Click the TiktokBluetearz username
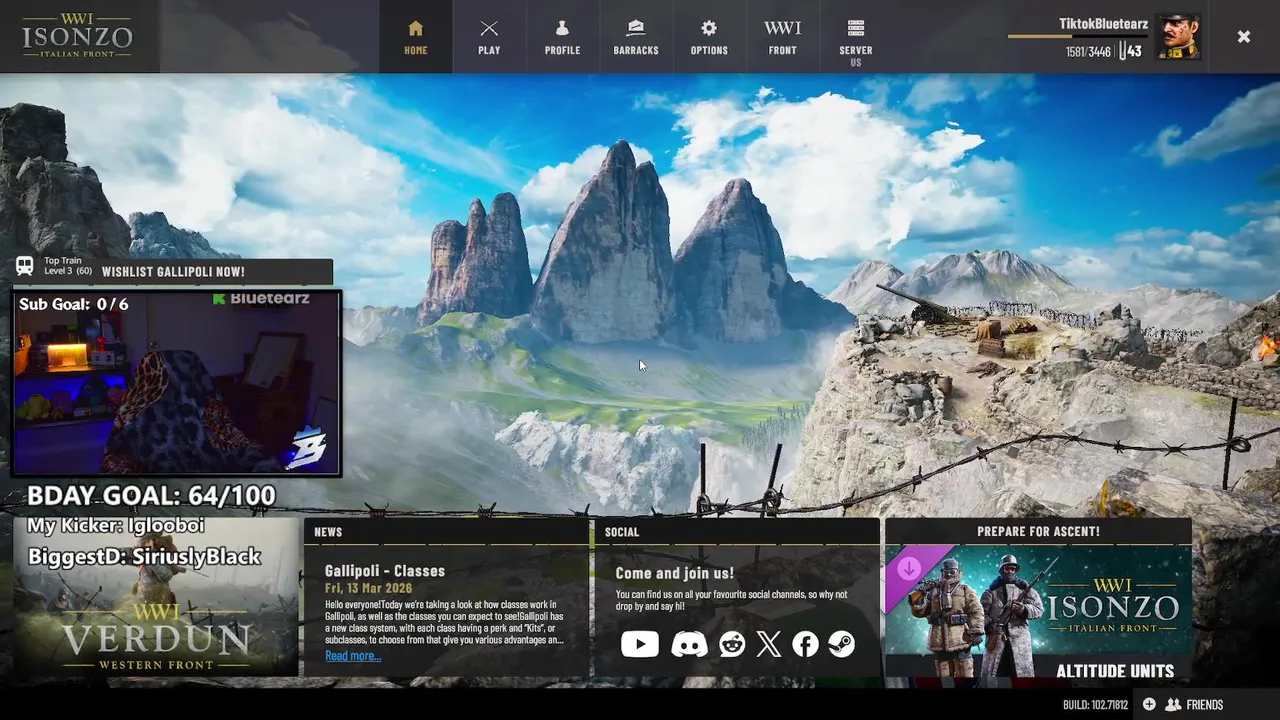The image size is (1280, 720). coord(1103,24)
